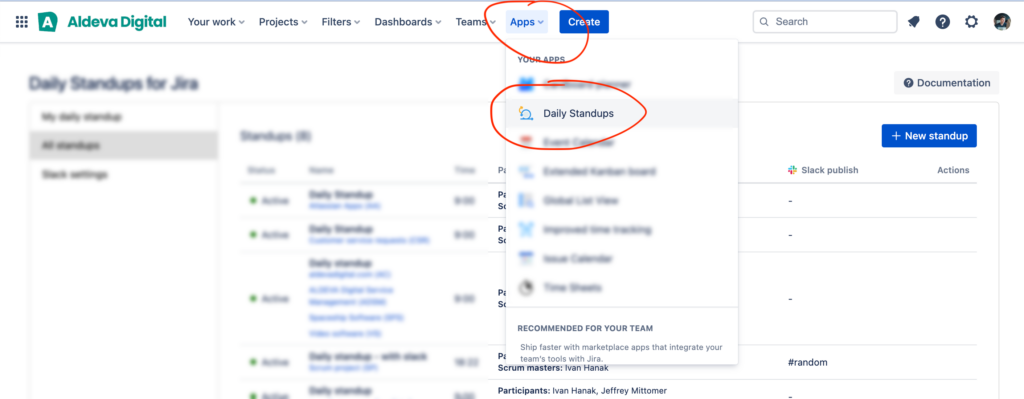Image resolution: width=1024 pixels, height=399 pixels.
Task: Expand the Projects dropdown
Action: point(283,22)
